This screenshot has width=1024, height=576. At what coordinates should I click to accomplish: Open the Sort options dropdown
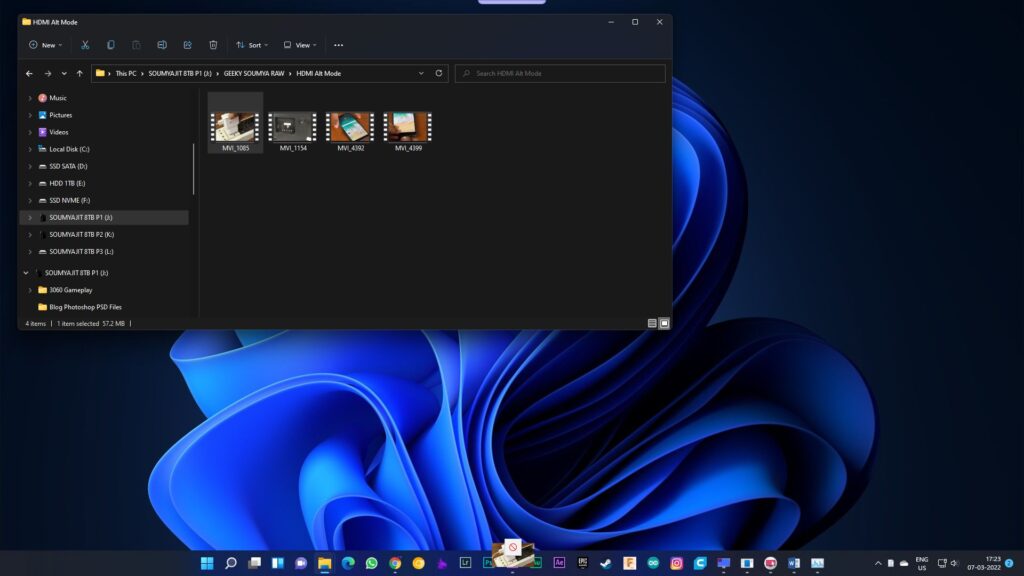[x=252, y=45]
